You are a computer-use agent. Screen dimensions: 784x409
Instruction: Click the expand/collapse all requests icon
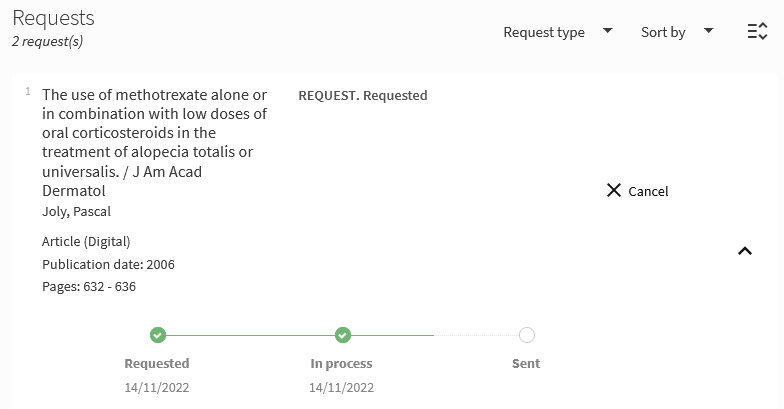coord(757,32)
